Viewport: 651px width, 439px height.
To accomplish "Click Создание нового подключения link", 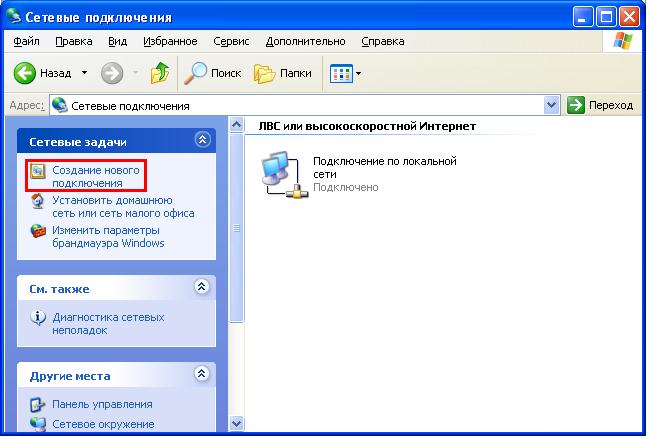I will point(95,177).
